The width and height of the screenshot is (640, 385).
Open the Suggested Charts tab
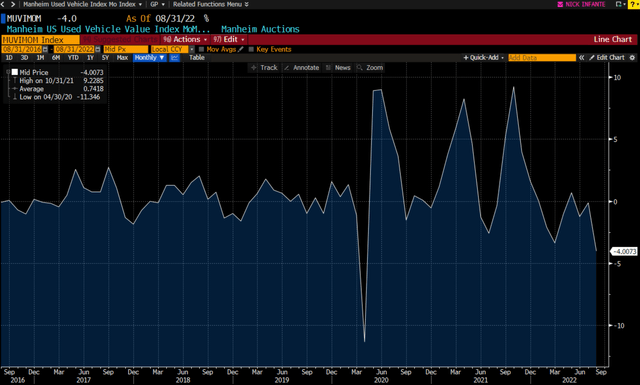pos(120,40)
